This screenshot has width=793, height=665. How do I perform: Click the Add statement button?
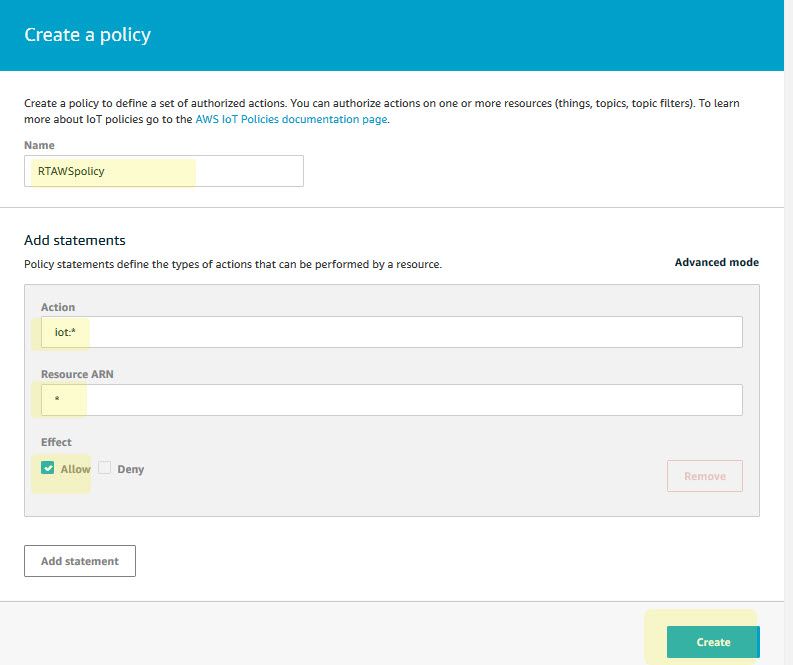coord(80,561)
